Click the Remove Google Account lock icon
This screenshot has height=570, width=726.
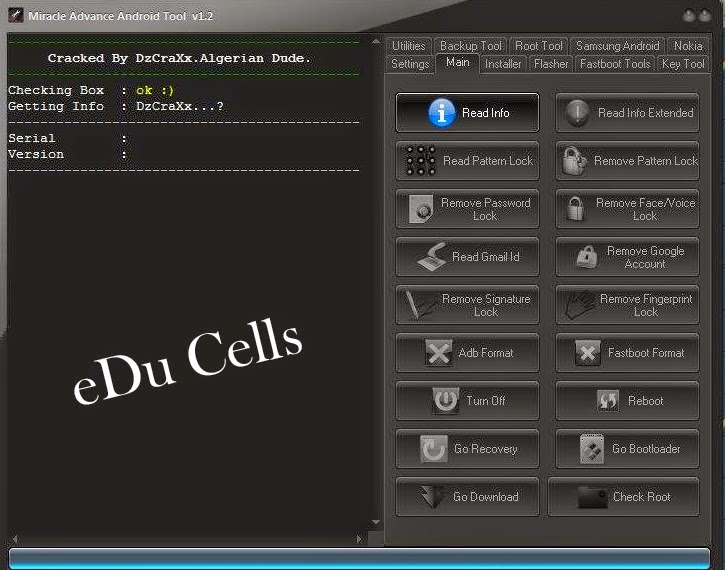(587, 257)
